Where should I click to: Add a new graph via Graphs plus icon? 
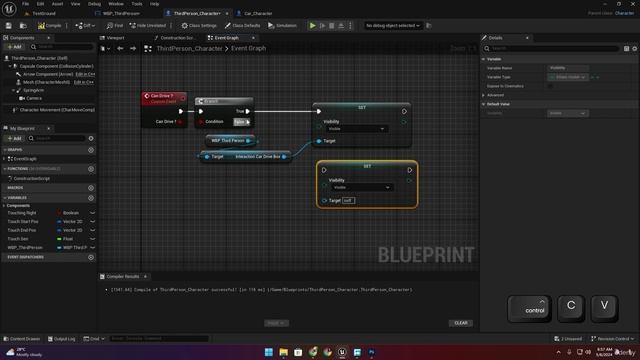tap(91, 150)
